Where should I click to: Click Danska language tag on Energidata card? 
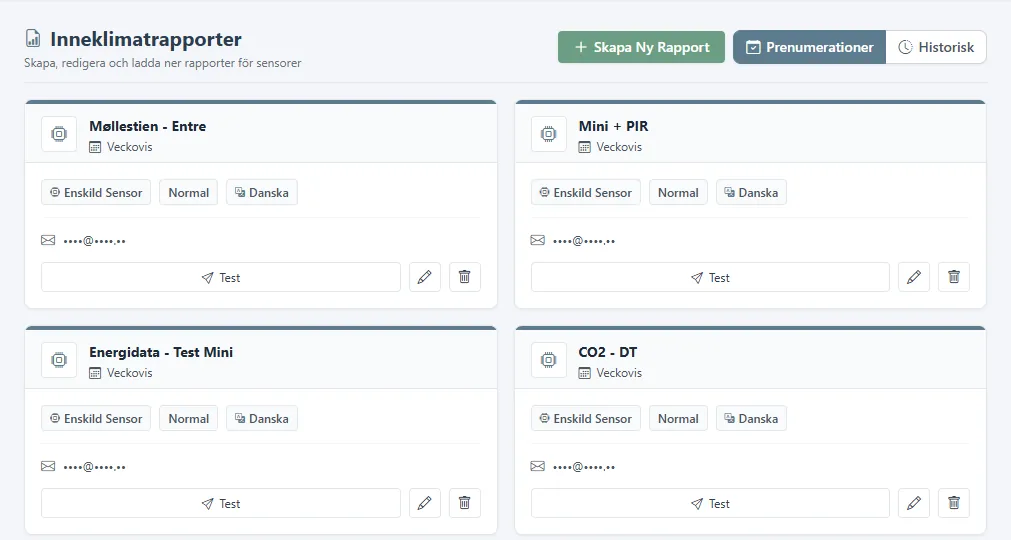coord(262,419)
